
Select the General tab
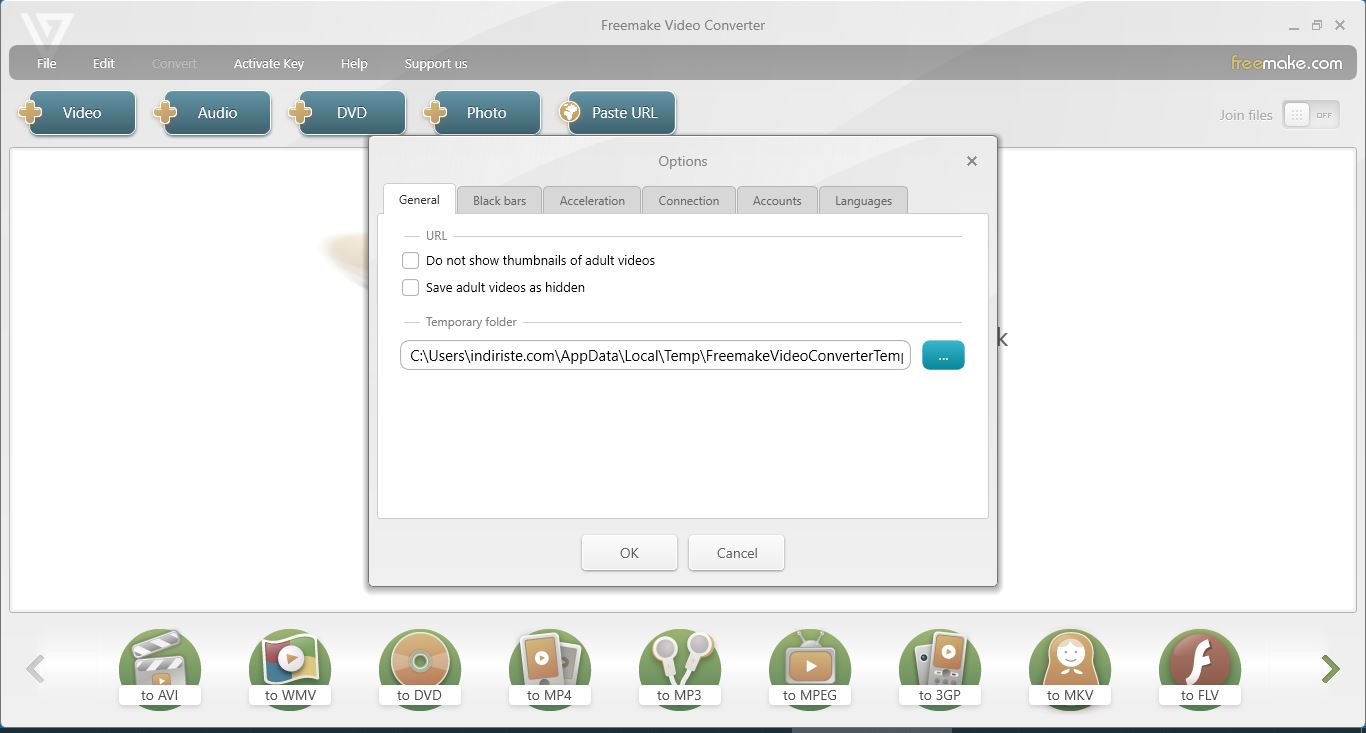pos(419,200)
